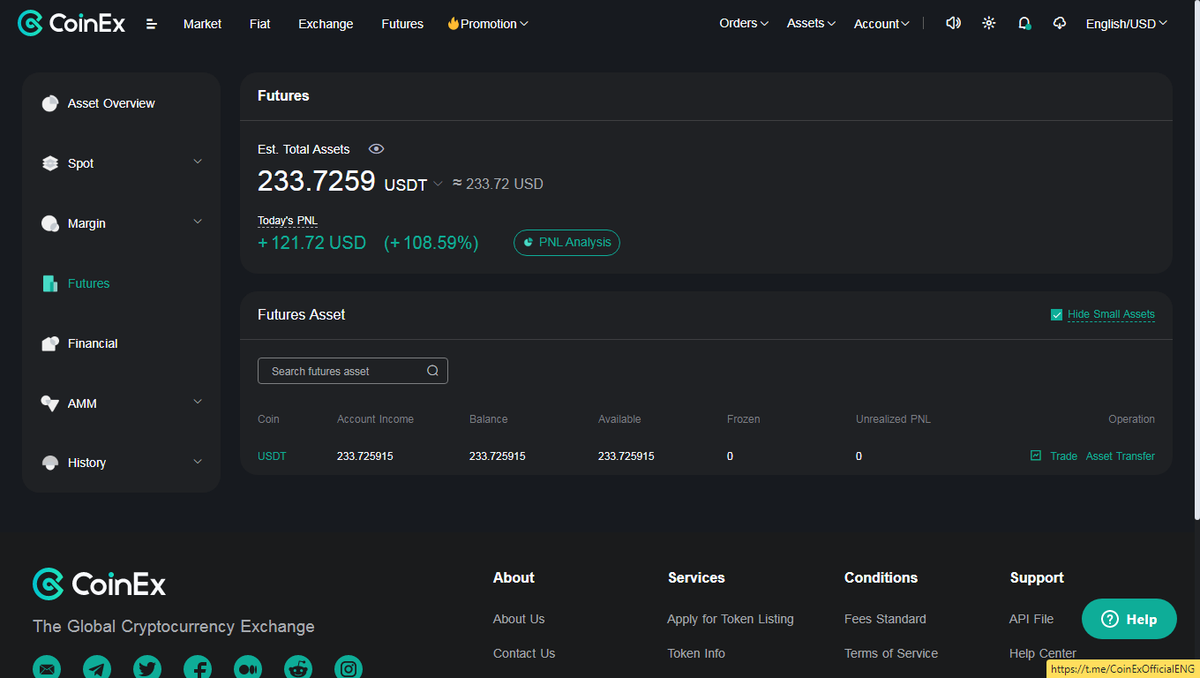
Task: Open the Medium icon in footer
Action: coord(247,668)
